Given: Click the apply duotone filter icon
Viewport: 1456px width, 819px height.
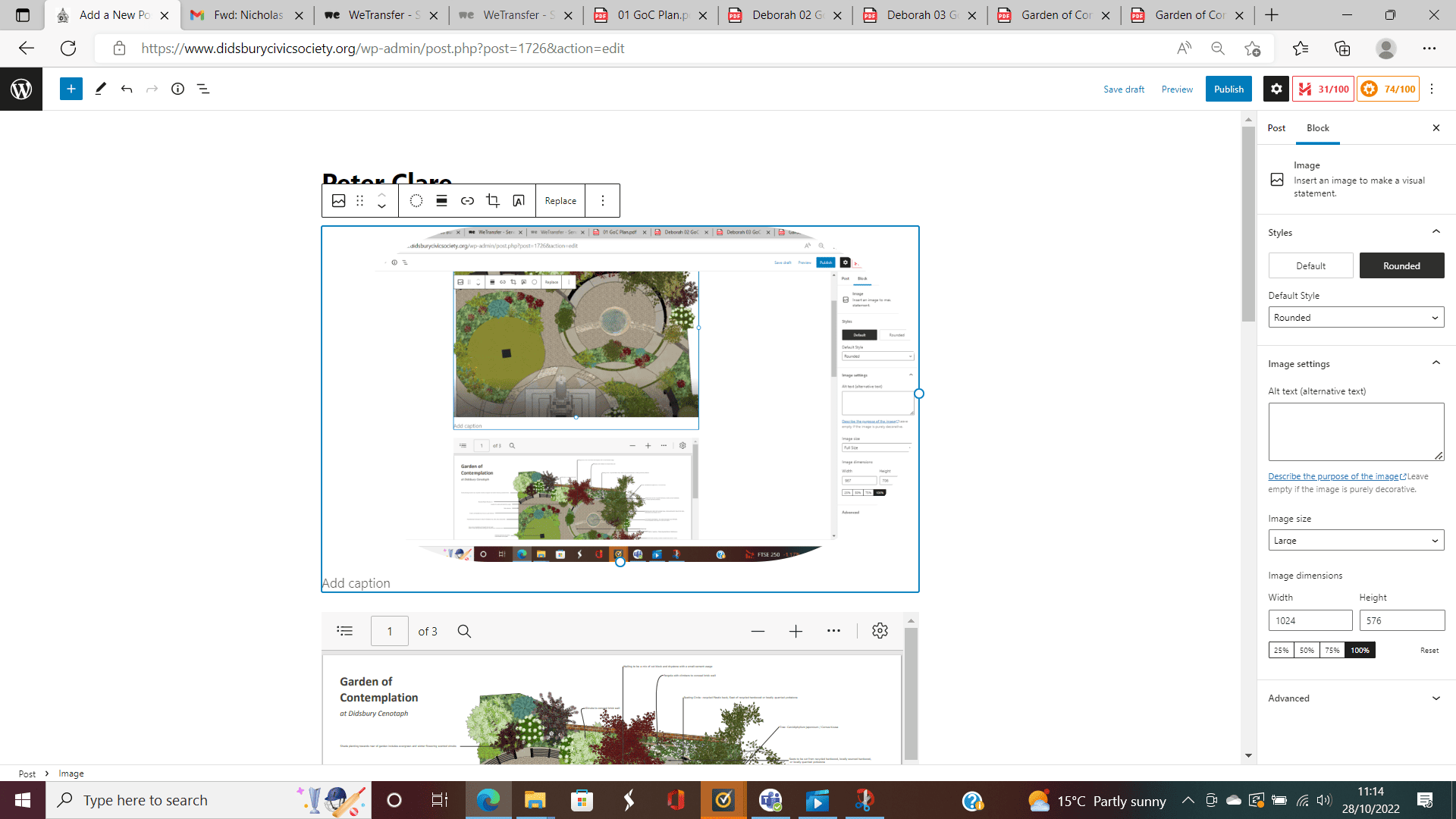Looking at the screenshot, I should (416, 201).
